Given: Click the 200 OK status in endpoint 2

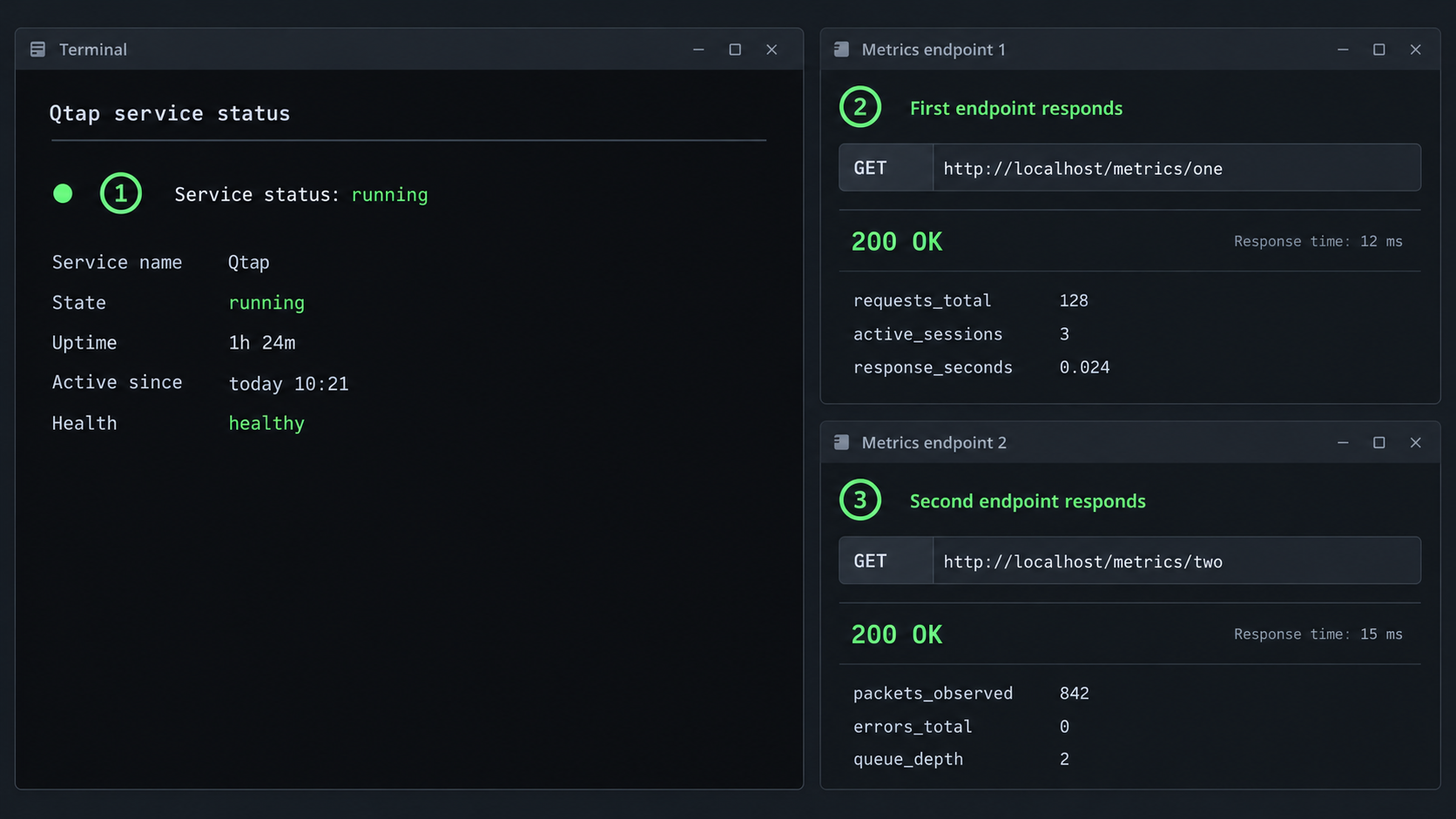Looking at the screenshot, I should tap(897, 634).
